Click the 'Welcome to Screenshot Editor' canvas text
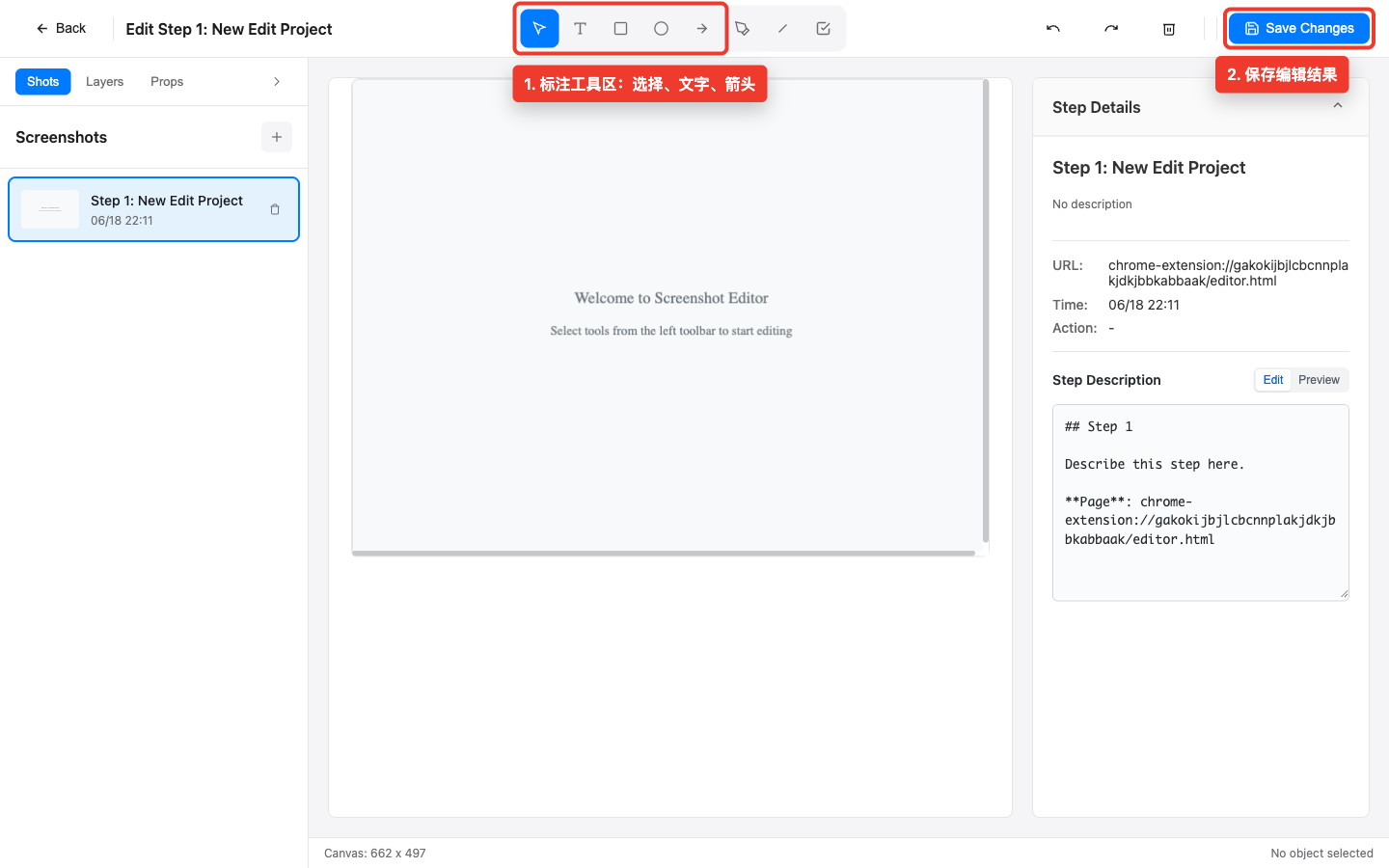This screenshot has width=1389, height=868. pyautogui.click(x=671, y=298)
